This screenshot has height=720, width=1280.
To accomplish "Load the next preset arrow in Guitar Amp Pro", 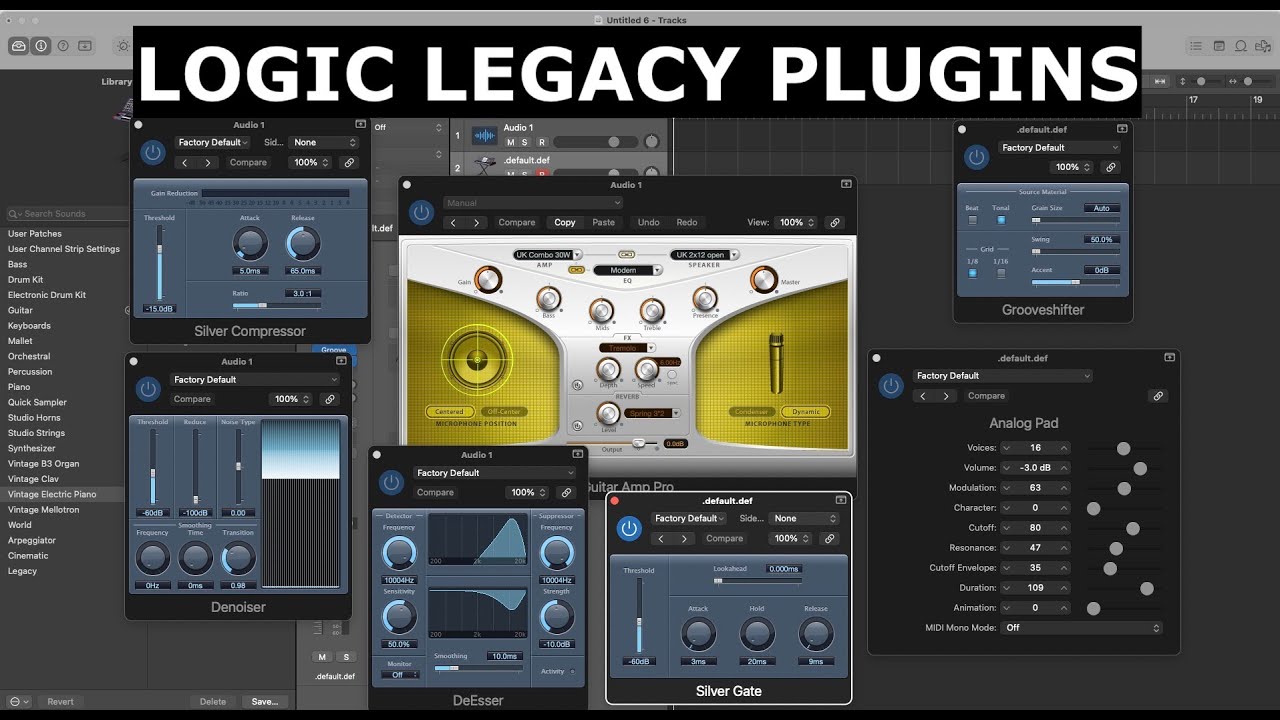I will (477, 222).
